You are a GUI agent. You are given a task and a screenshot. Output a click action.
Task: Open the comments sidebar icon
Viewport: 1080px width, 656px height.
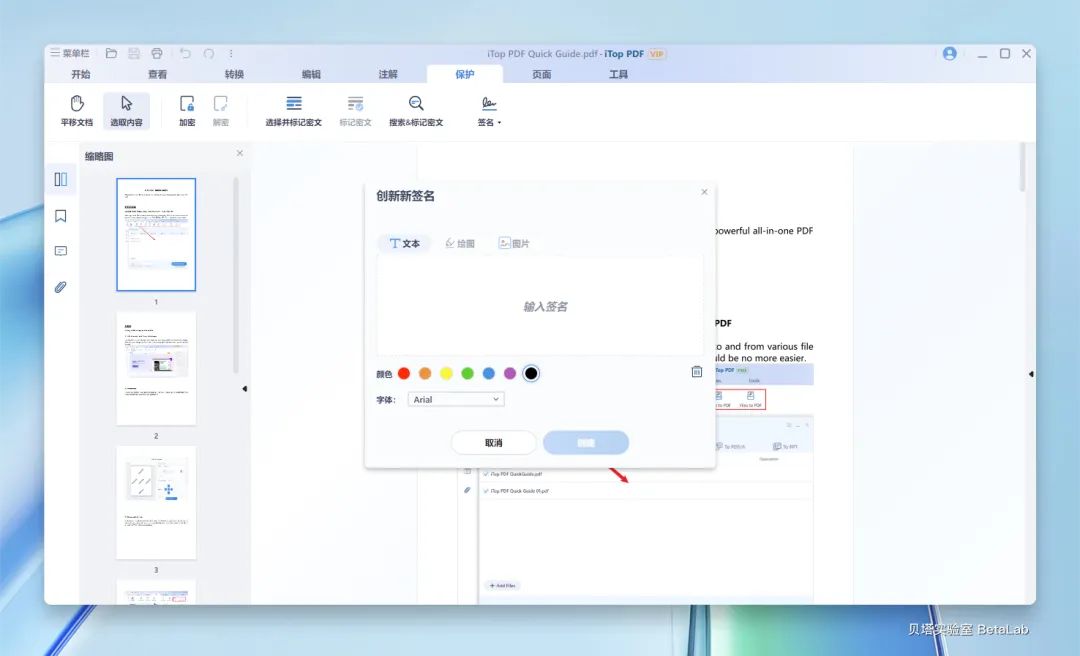click(61, 251)
